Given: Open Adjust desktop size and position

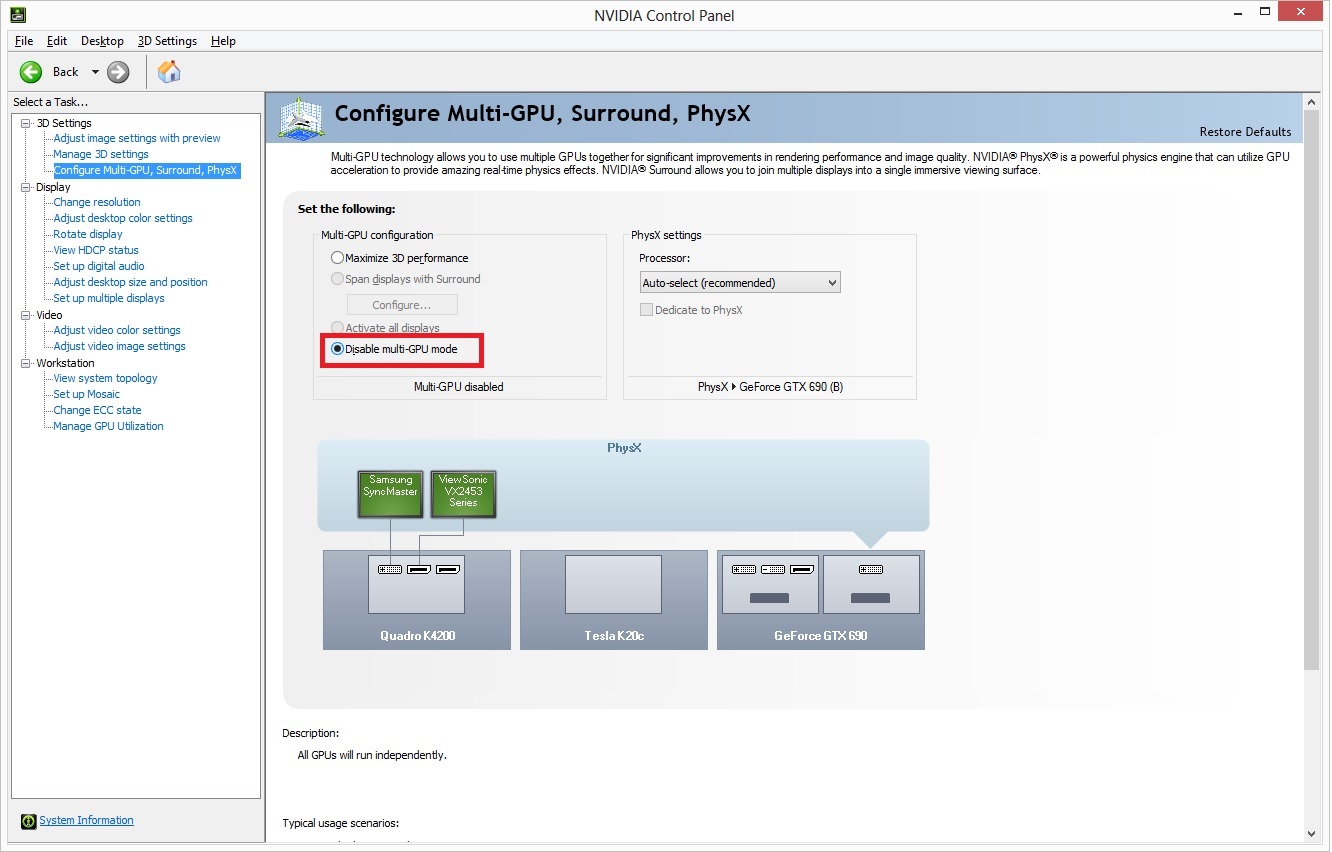Looking at the screenshot, I should tap(131, 283).
